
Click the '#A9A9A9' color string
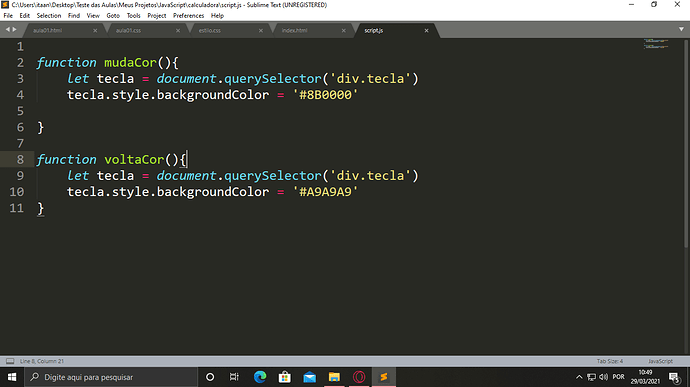coord(325,192)
